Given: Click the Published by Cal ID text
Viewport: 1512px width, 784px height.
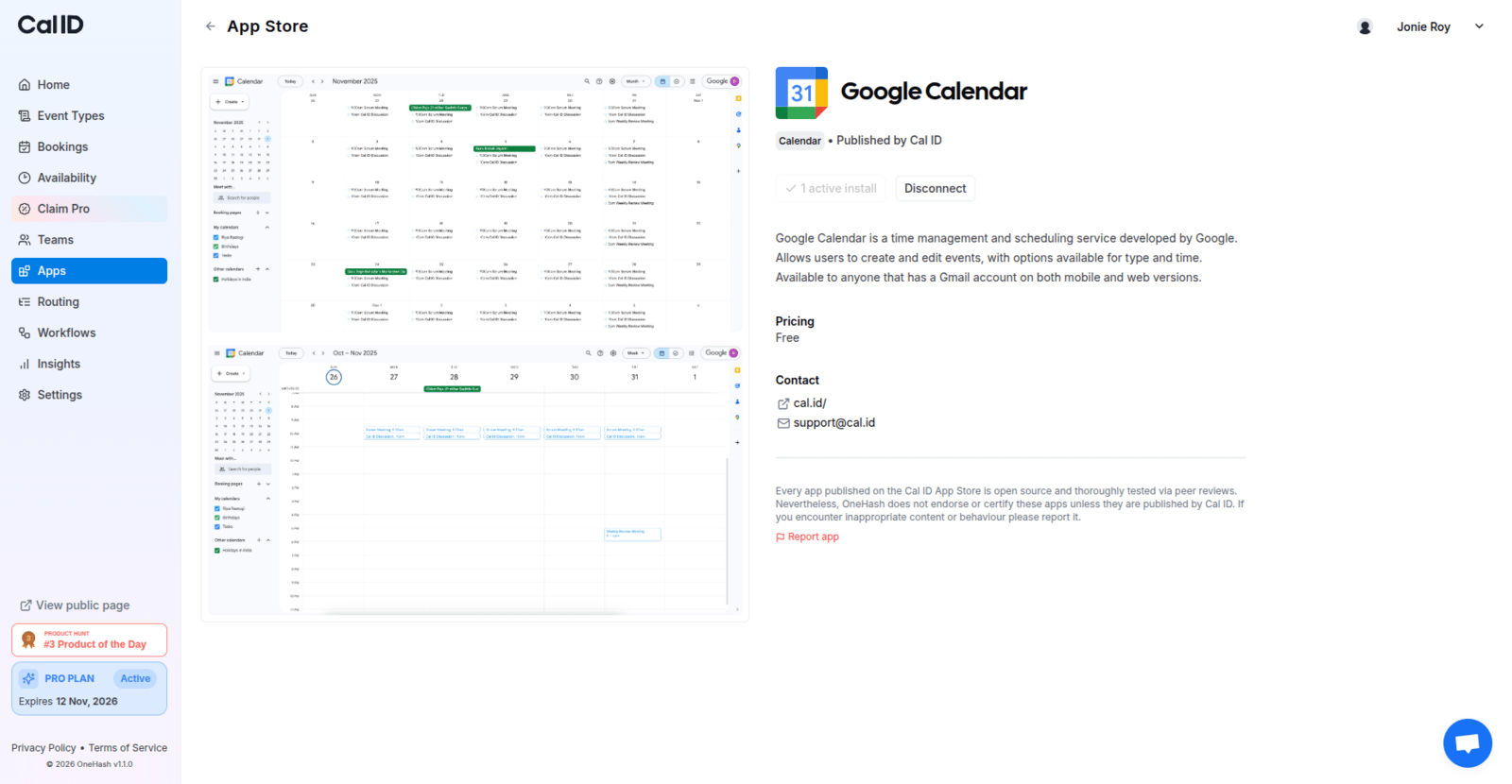Looking at the screenshot, I should [x=889, y=141].
